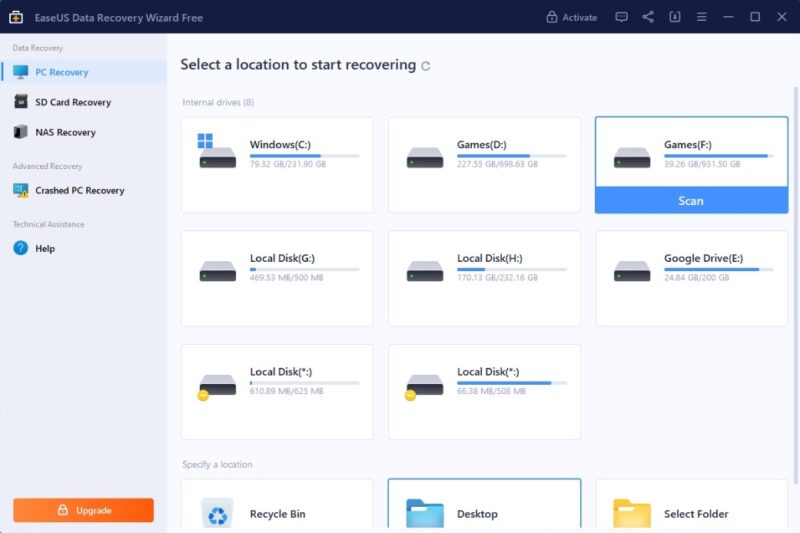800x533 pixels.
Task: Click the import/download icon in title bar
Action: [675, 17]
